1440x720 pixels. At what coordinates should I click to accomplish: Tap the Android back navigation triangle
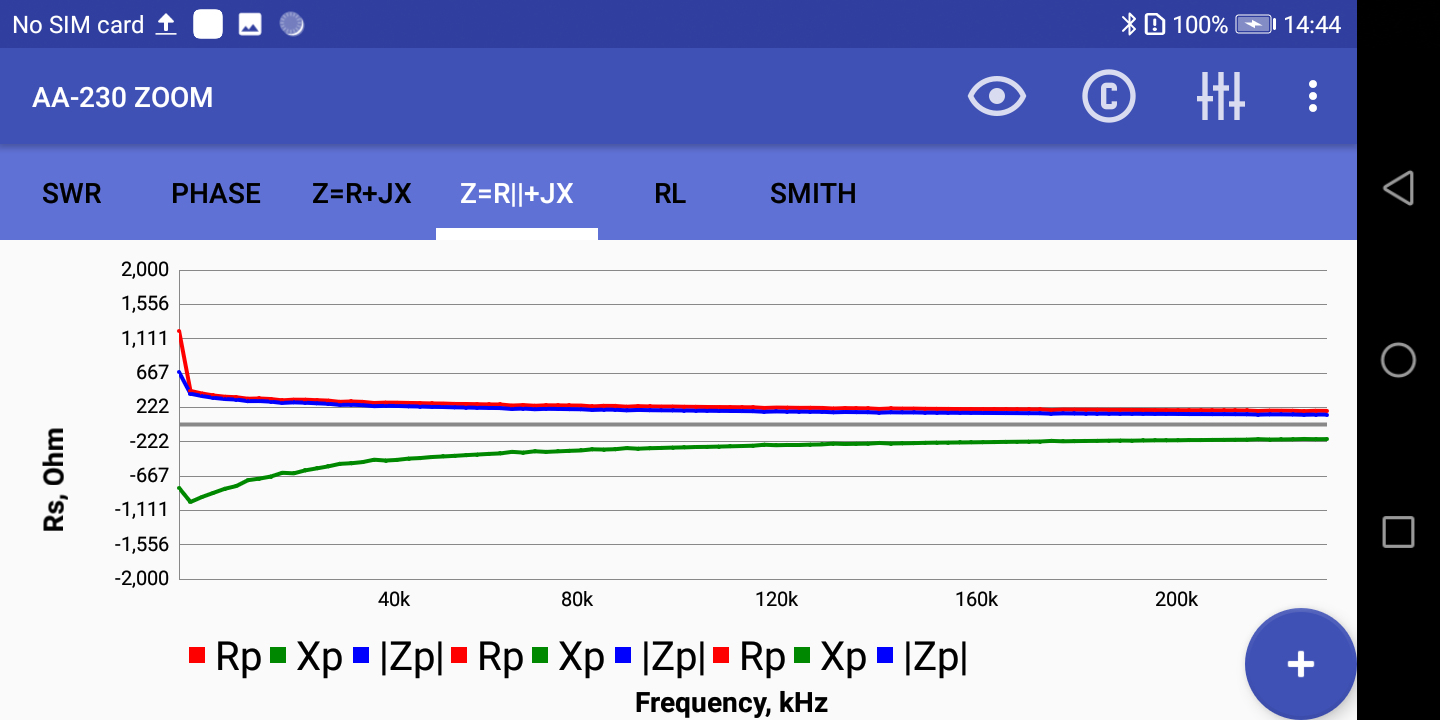(x=1398, y=188)
